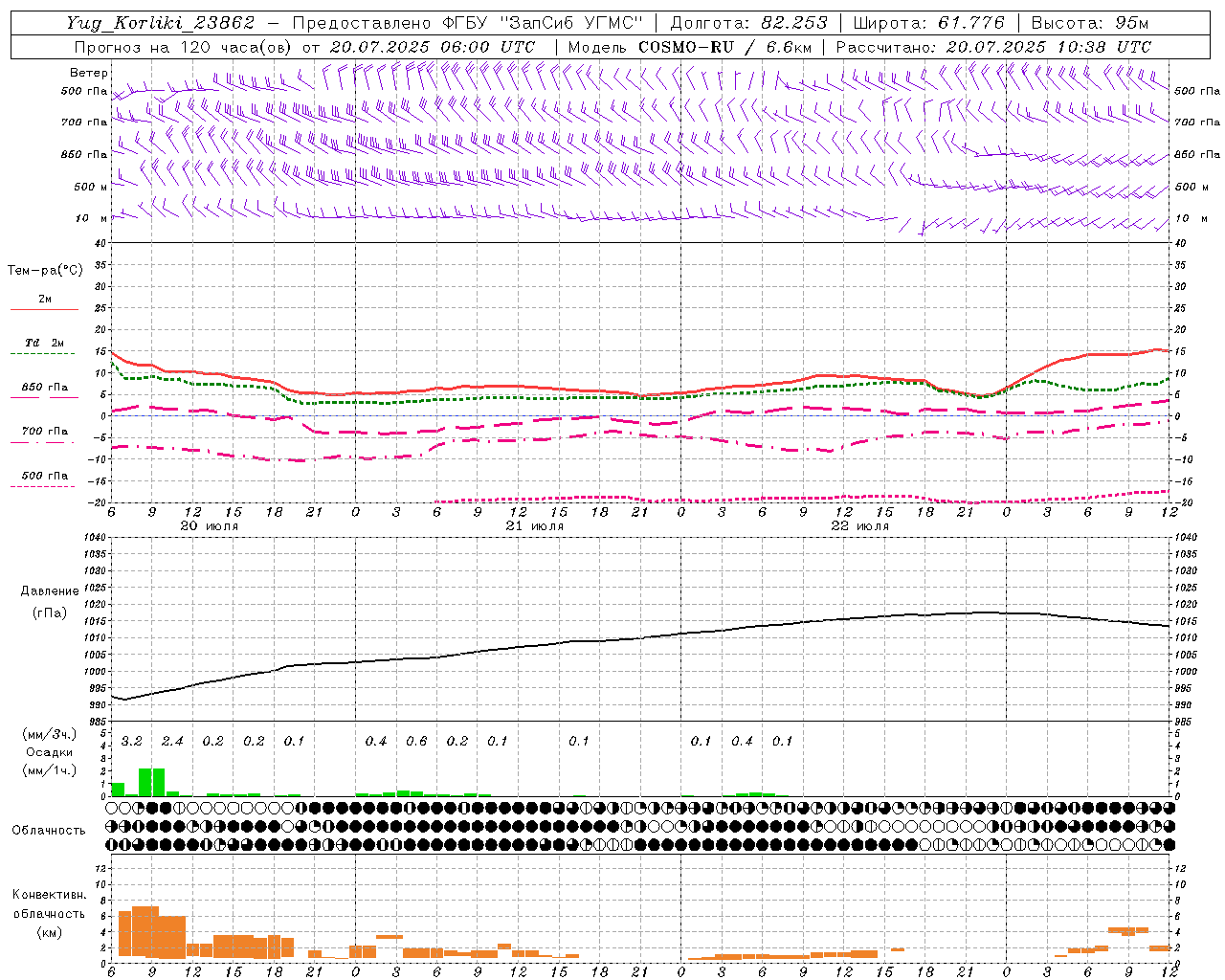Click the 10 м wind level label at left
This screenshot has height=980, width=1225.
[x=91, y=218]
